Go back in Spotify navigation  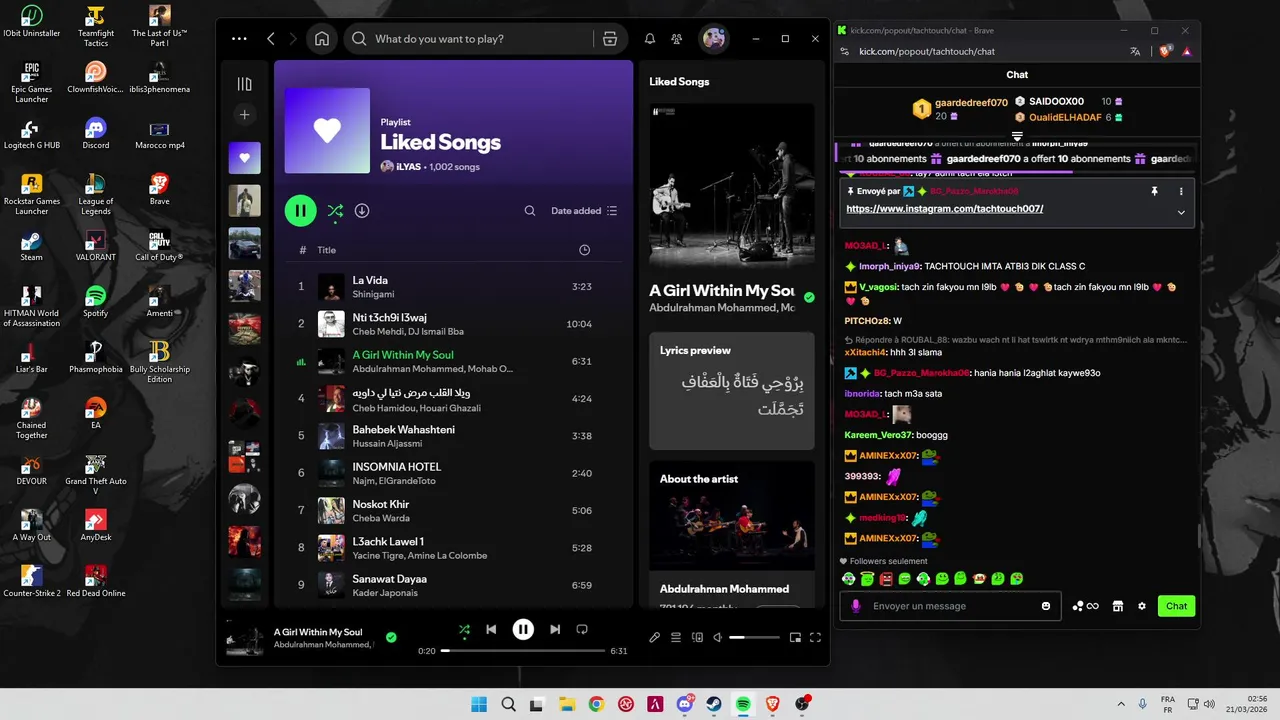[x=271, y=39]
